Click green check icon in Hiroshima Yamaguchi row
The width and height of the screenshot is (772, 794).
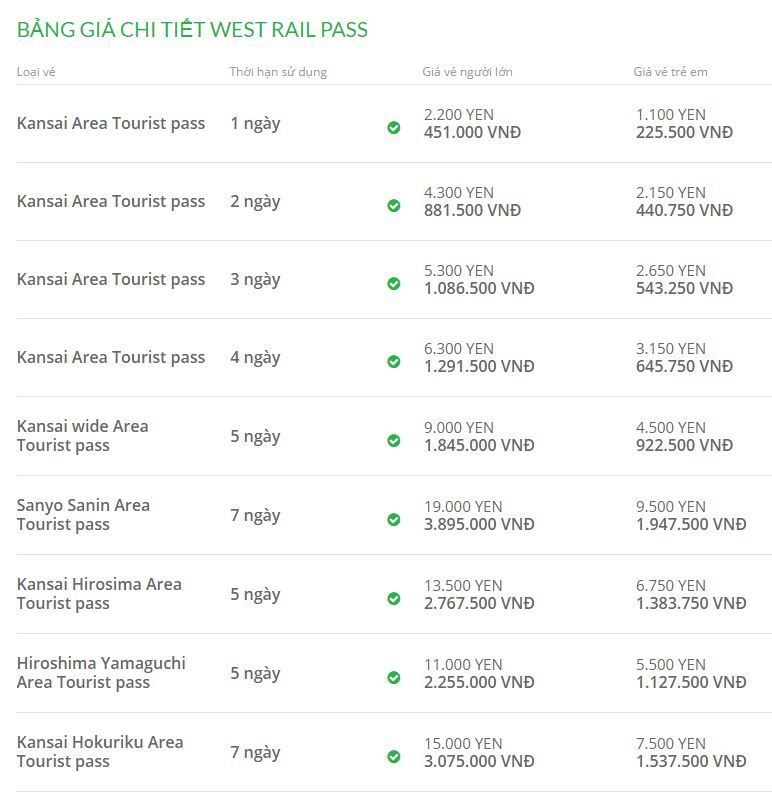pos(394,678)
